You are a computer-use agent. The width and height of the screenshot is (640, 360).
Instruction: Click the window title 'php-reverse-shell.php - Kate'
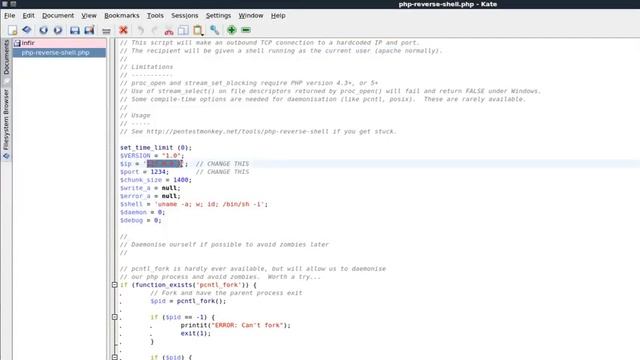pyautogui.click(x=447, y=4)
